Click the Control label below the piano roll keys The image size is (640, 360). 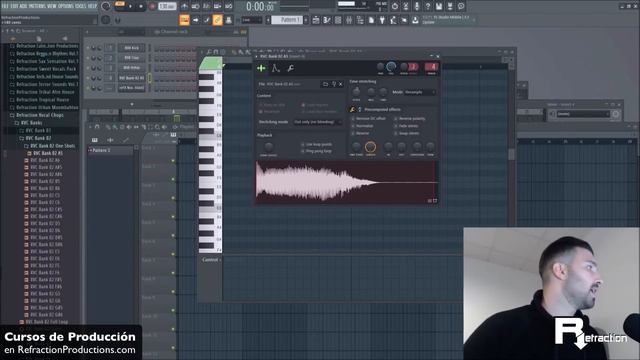pyautogui.click(x=211, y=260)
